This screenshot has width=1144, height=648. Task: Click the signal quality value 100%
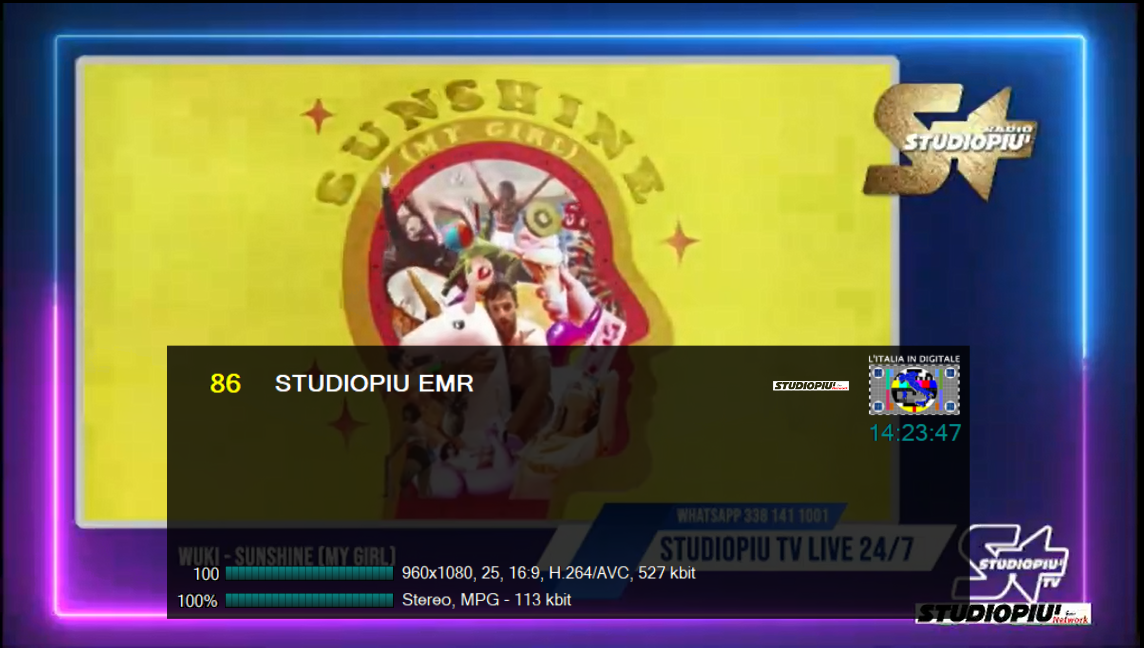point(197,601)
